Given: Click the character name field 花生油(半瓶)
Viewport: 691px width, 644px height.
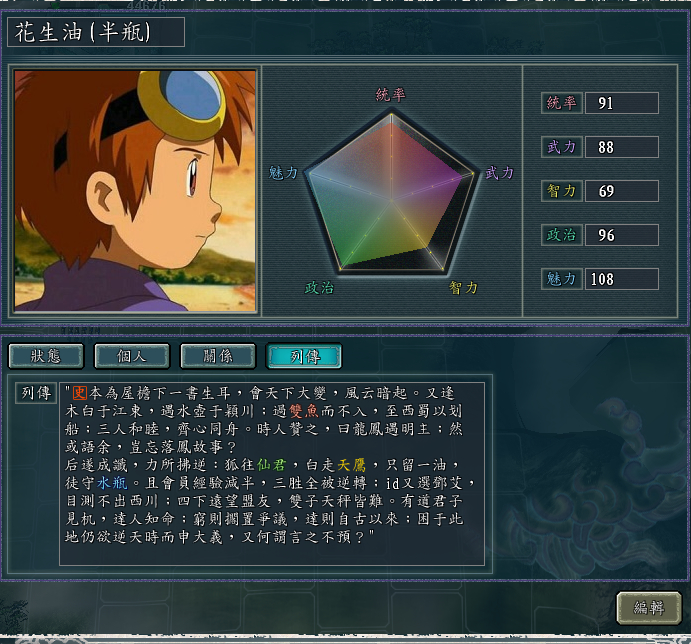Looking at the screenshot, I should pos(96,32).
